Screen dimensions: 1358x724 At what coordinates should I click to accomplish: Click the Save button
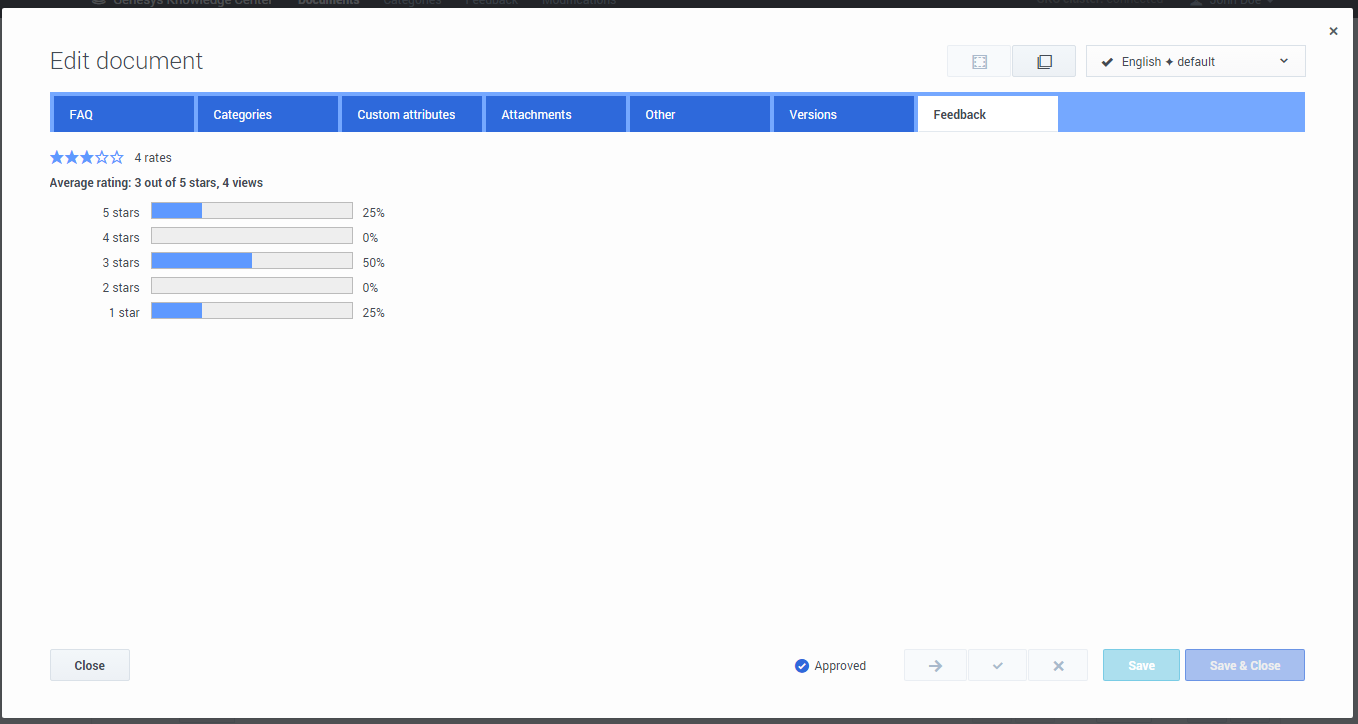[x=1141, y=666]
